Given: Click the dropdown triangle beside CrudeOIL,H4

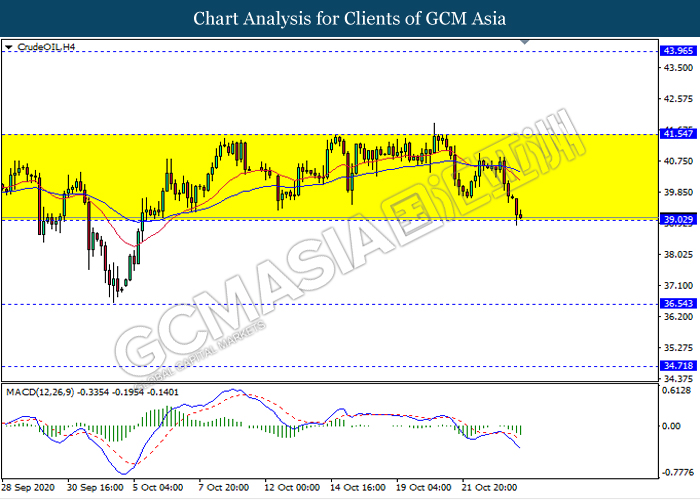Looking at the screenshot, I should [x=8, y=47].
